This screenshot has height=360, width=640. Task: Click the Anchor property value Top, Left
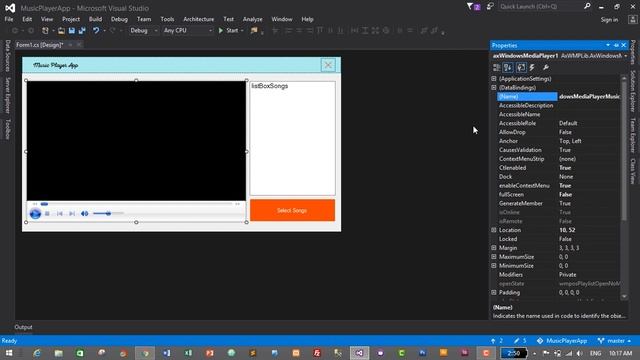pyautogui.click(x=570, y=141)
